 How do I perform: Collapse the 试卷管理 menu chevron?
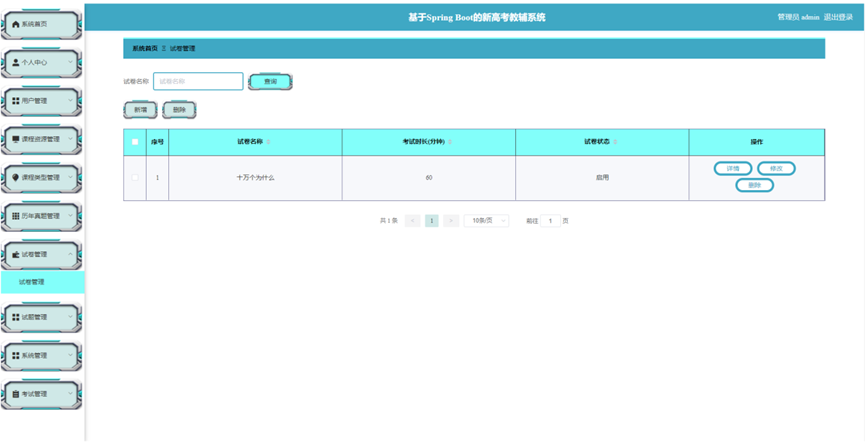[70, 254]
